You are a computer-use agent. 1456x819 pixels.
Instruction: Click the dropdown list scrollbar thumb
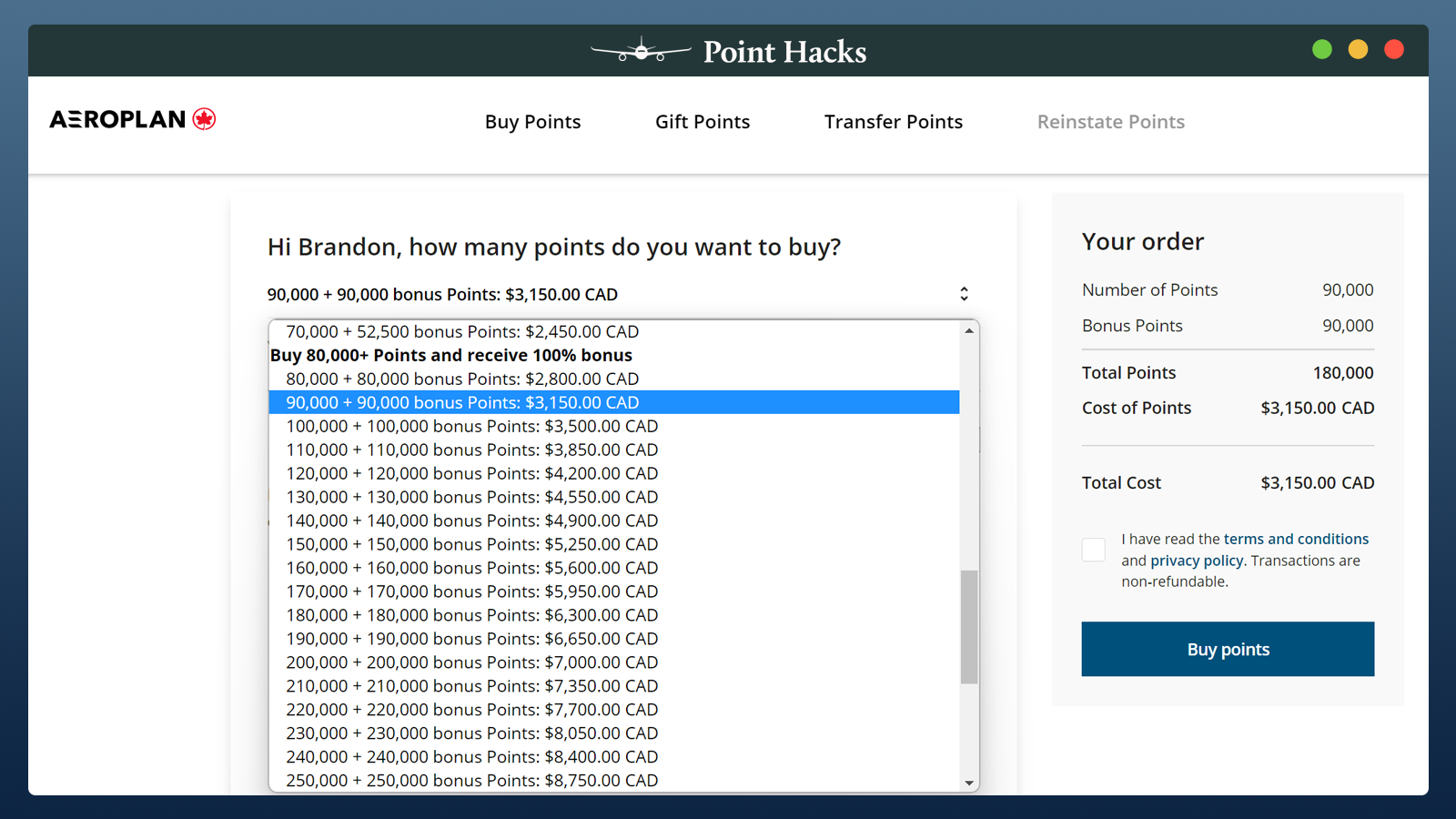click(969, 627)
